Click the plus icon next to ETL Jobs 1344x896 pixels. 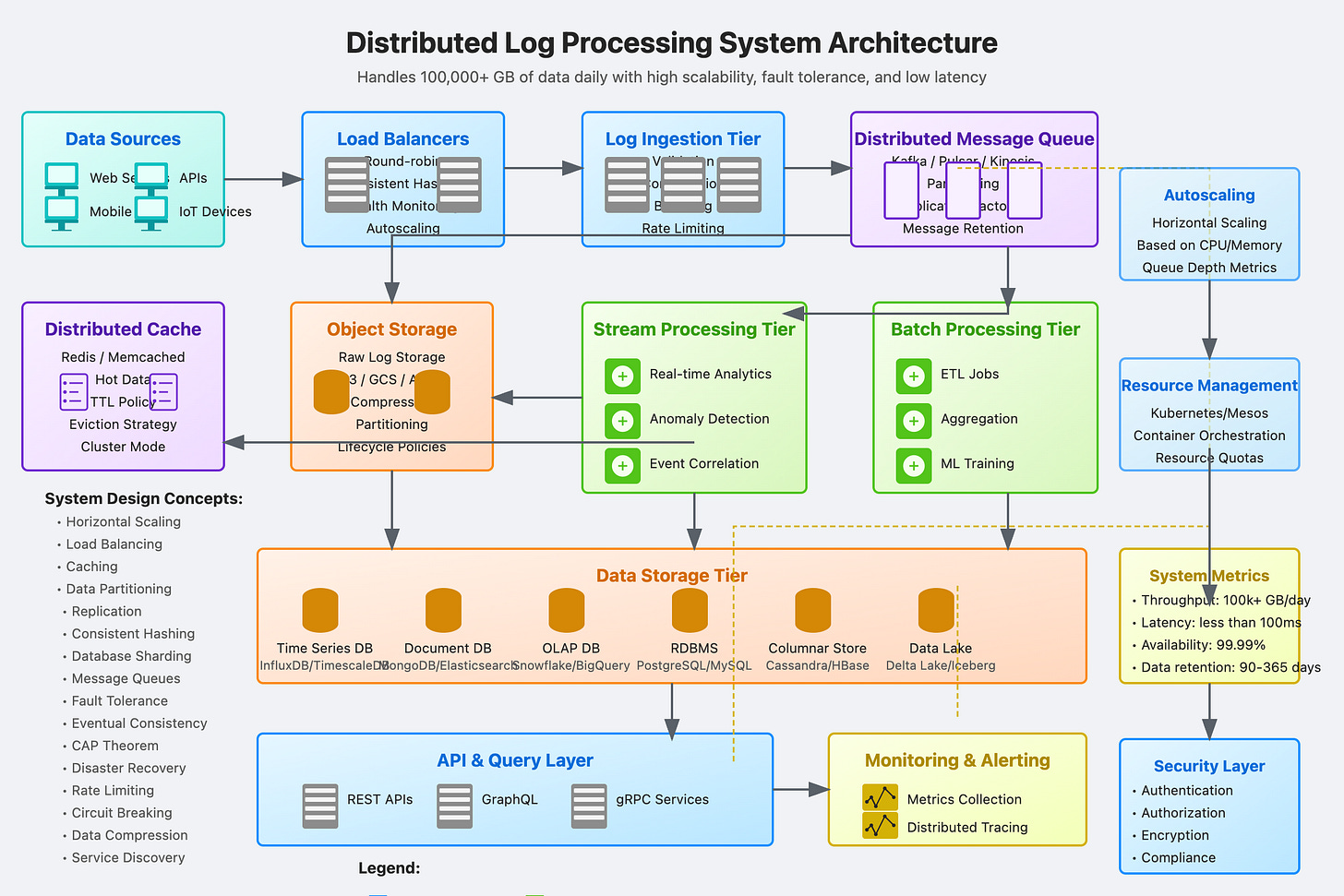[914, 376]
